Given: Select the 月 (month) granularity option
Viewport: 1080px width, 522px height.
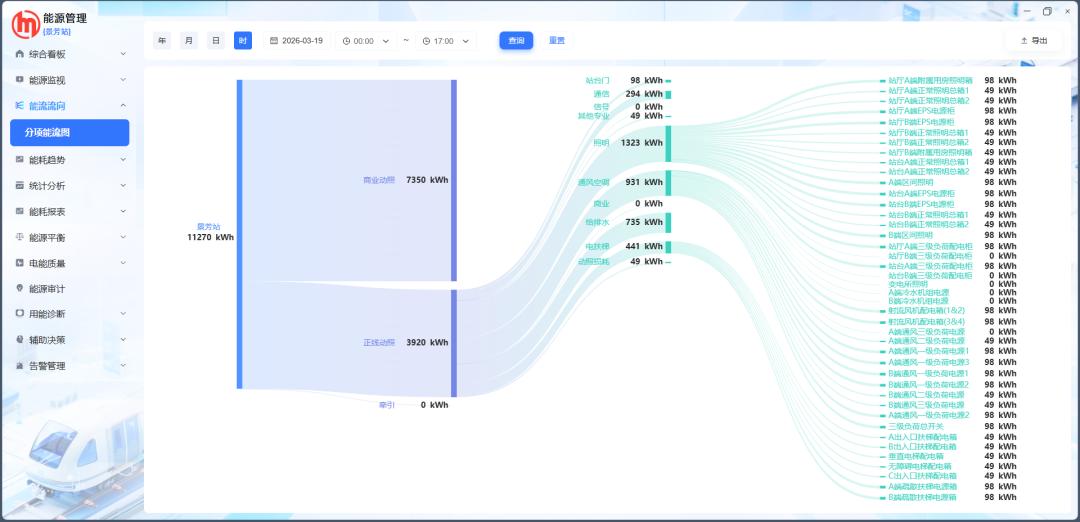Looking at the screenshot, I should pos(189,41).
